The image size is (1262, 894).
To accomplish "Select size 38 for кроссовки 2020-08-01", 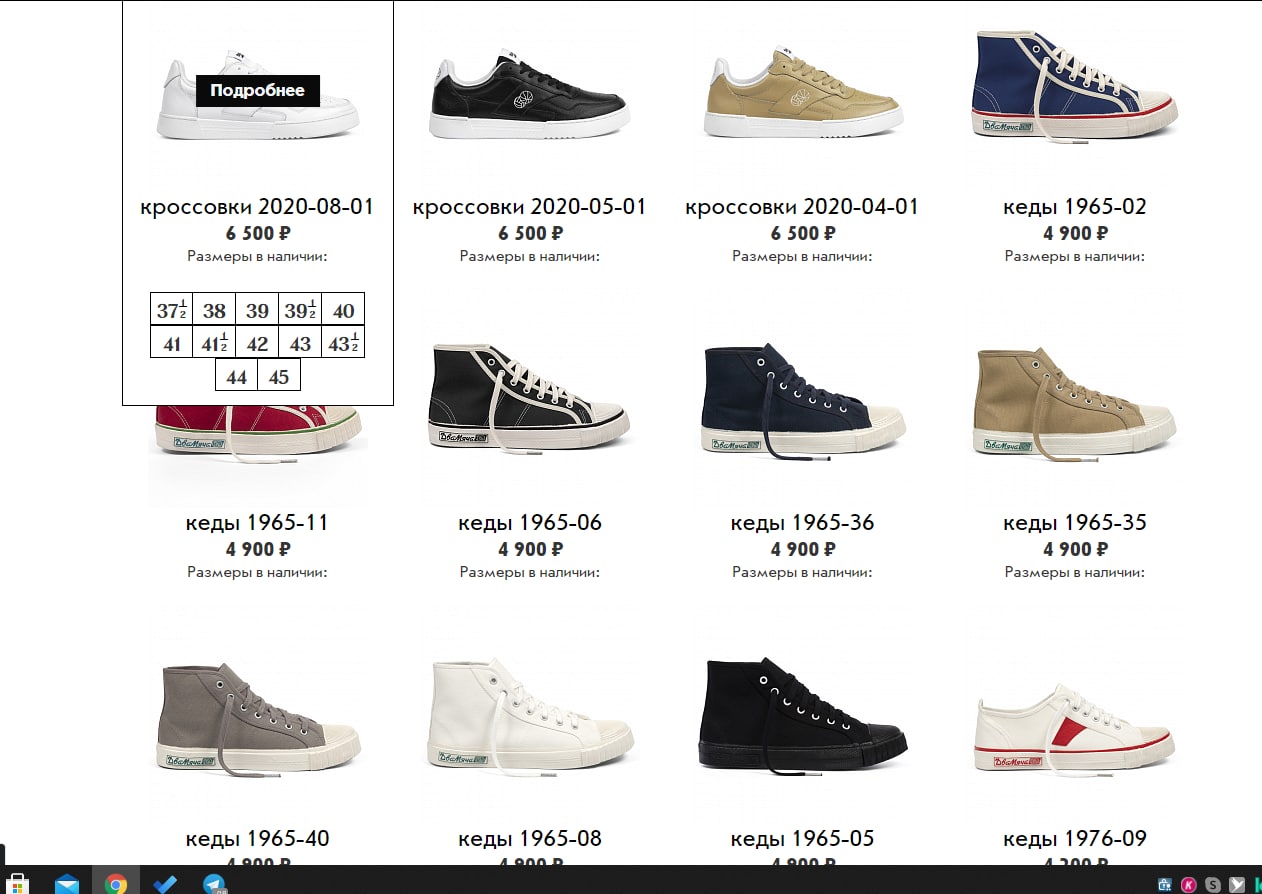I will (214, 310).
